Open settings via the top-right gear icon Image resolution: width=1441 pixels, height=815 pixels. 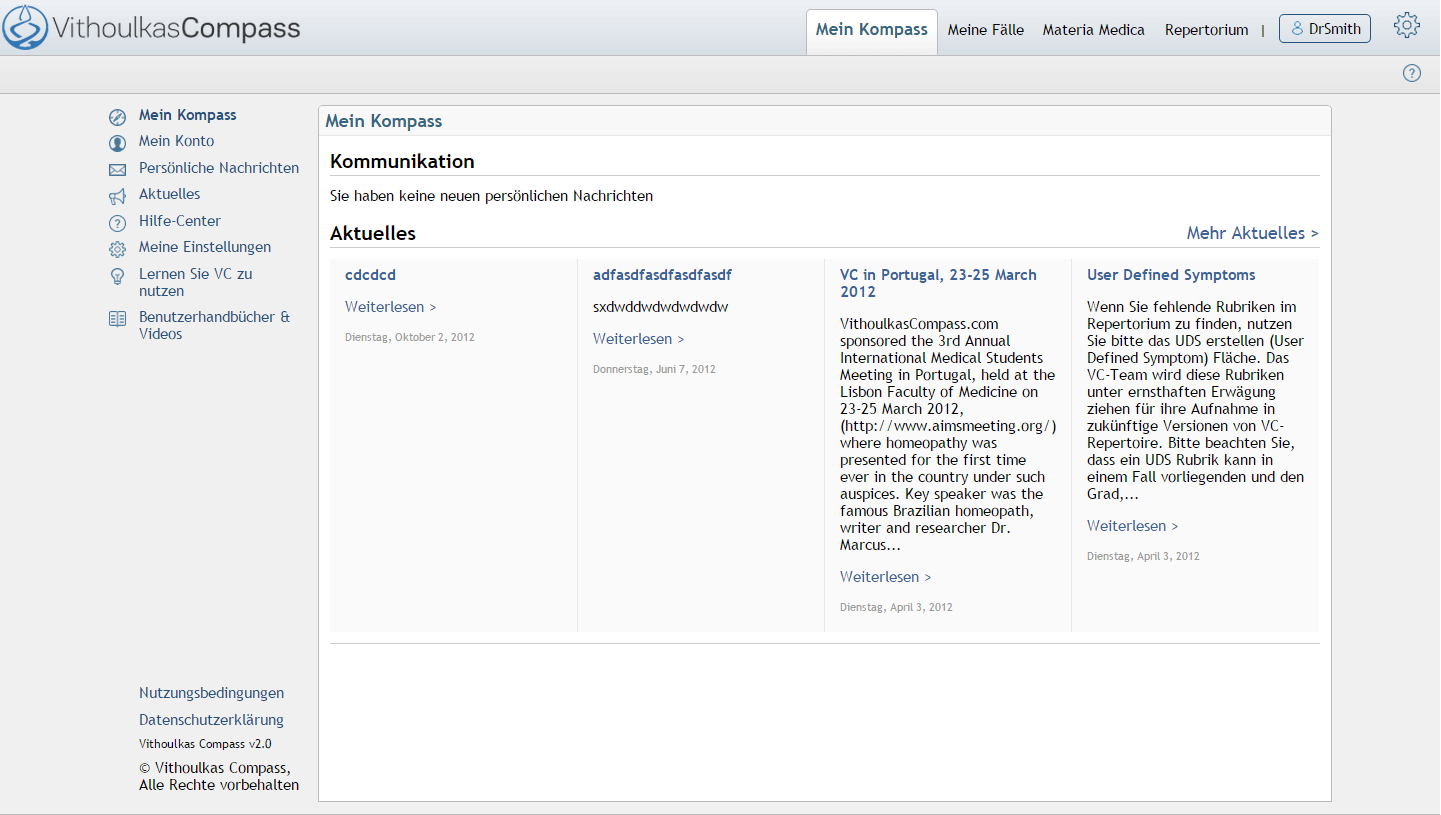tap(1406, 26)
